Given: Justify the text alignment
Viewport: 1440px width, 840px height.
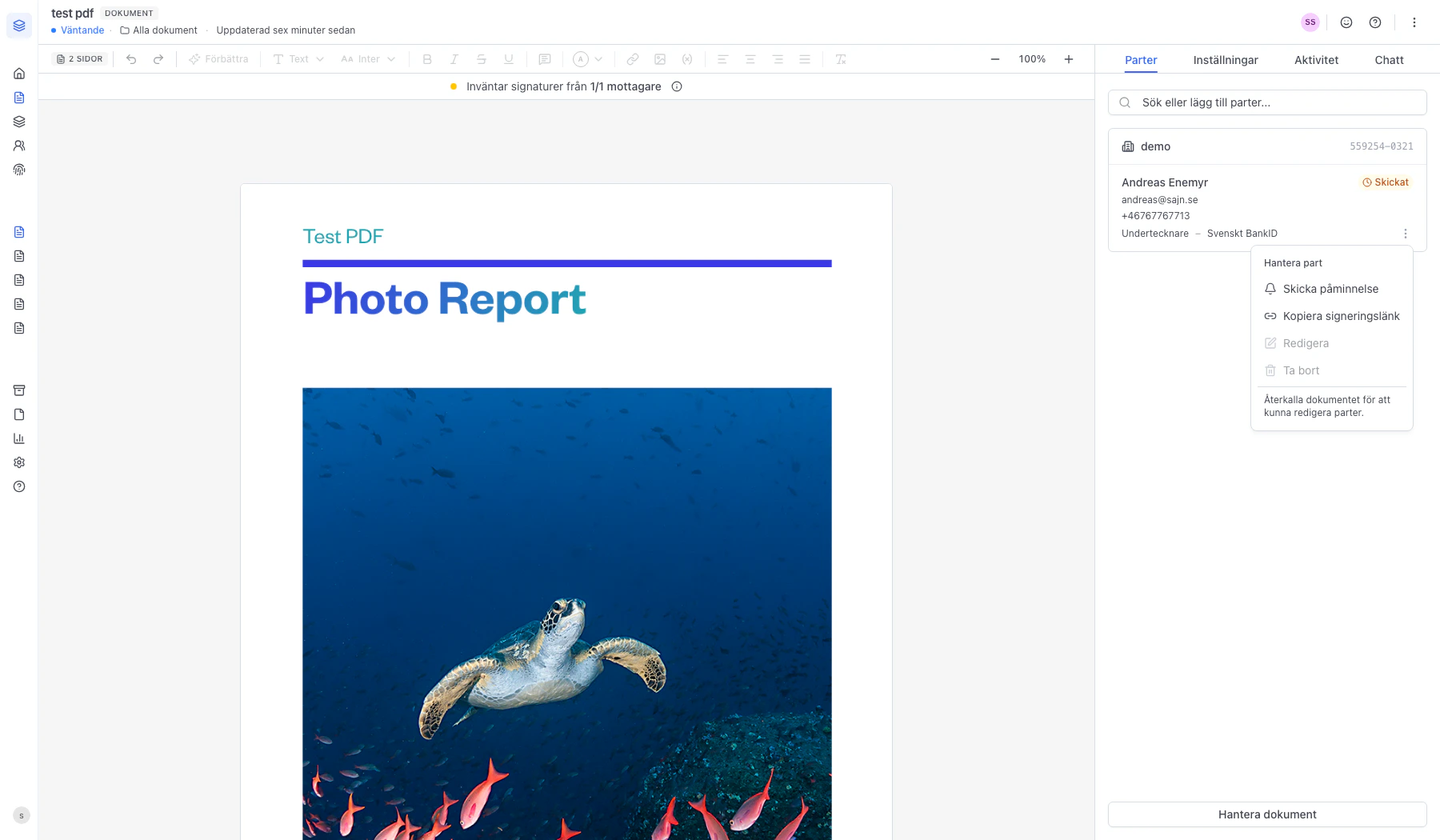Looking at the screenshot, I should tap(805, 59).
